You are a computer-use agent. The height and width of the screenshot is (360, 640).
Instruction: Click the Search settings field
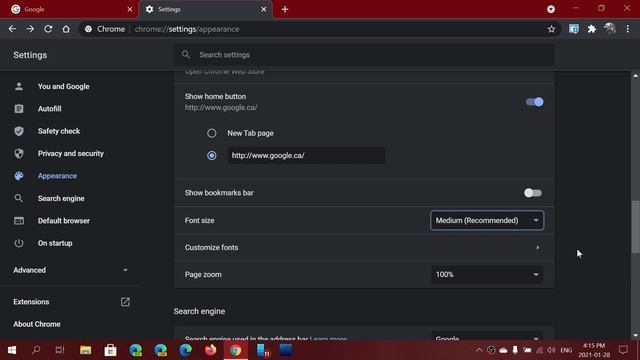pyautogui.click(x=364, y=55)
